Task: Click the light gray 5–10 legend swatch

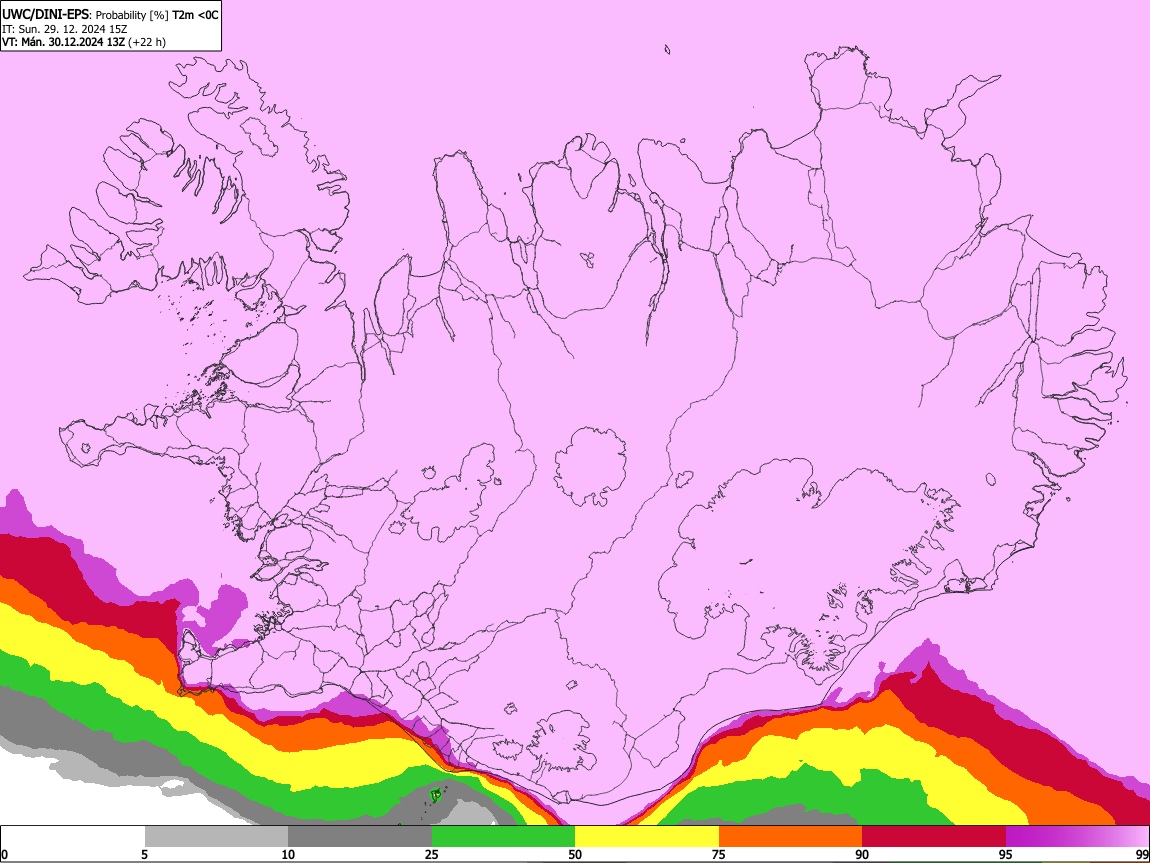Action: coord(216,837)
